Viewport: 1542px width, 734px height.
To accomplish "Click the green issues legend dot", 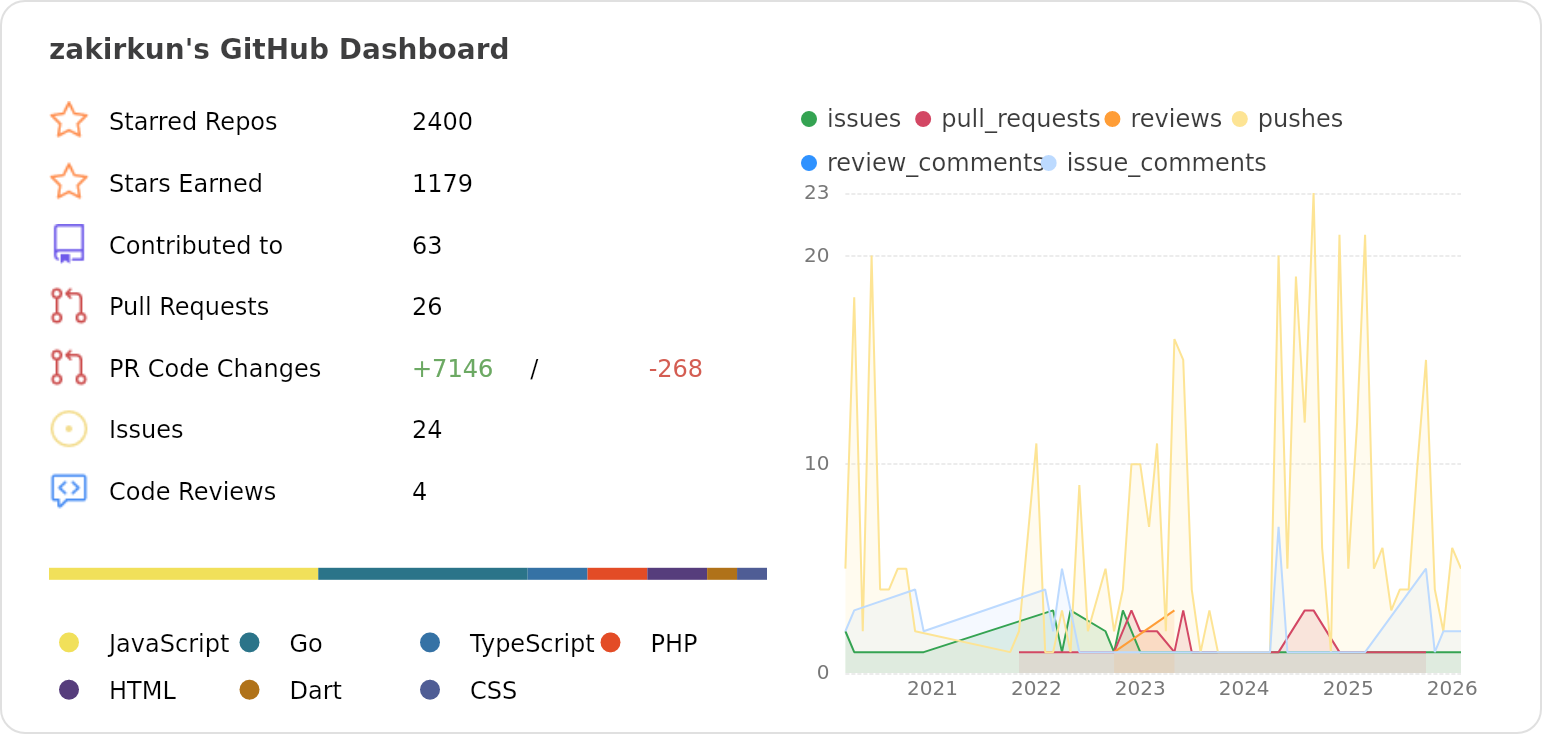I will coord(807,118).
